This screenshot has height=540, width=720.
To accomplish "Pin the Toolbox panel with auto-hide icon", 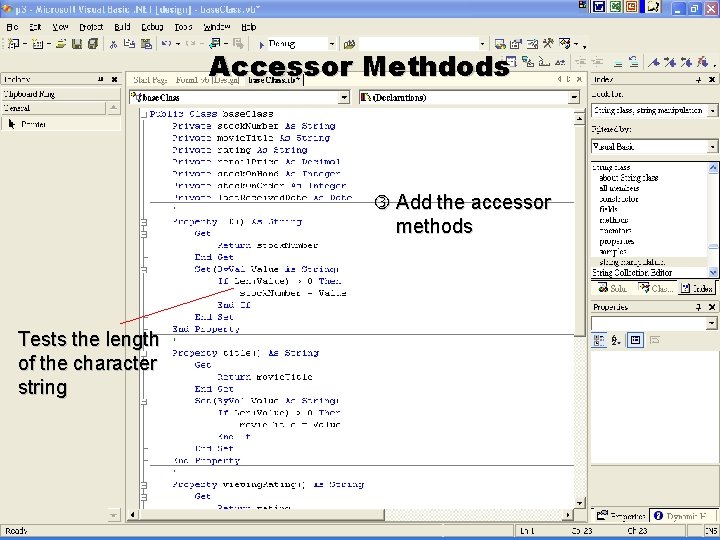I will (x=101, y=79).
